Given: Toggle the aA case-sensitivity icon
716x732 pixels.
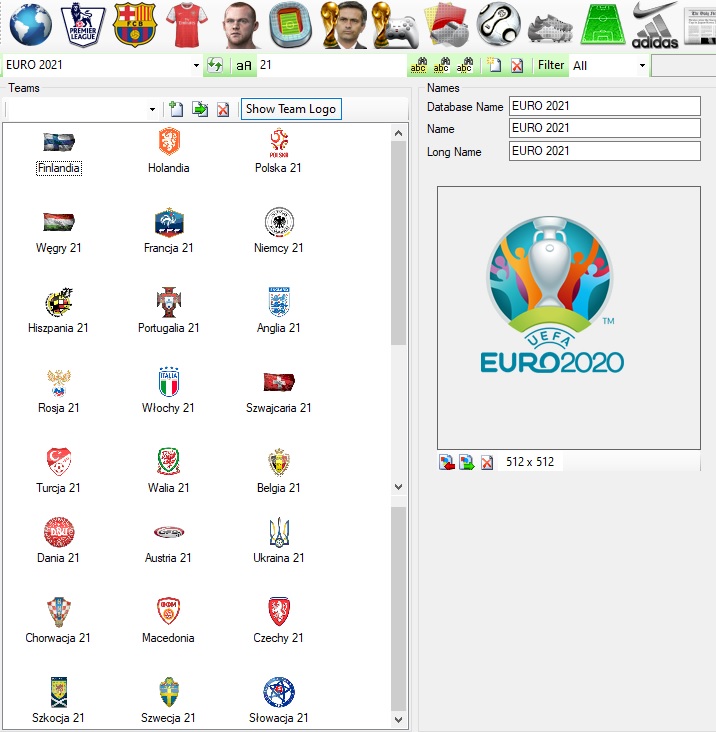Looking at the screenshot, I should pyautogui.click(x=244, y=65).
